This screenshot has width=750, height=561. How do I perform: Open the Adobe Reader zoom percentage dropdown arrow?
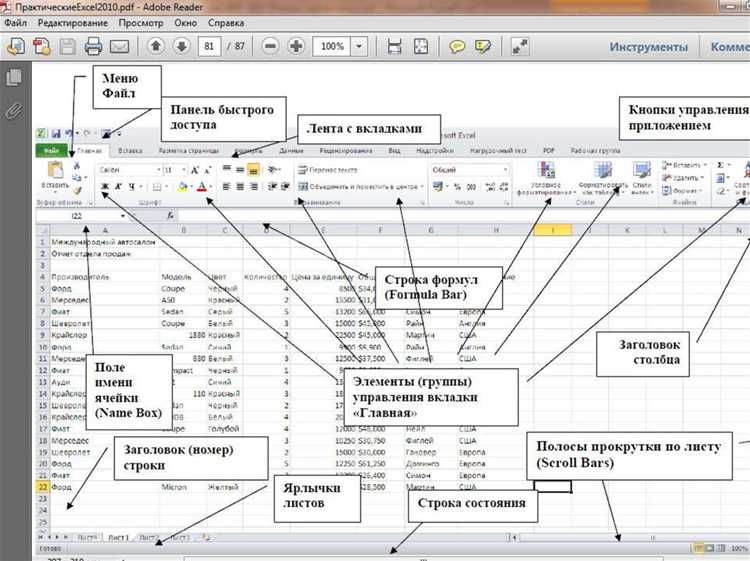[359, 46]
